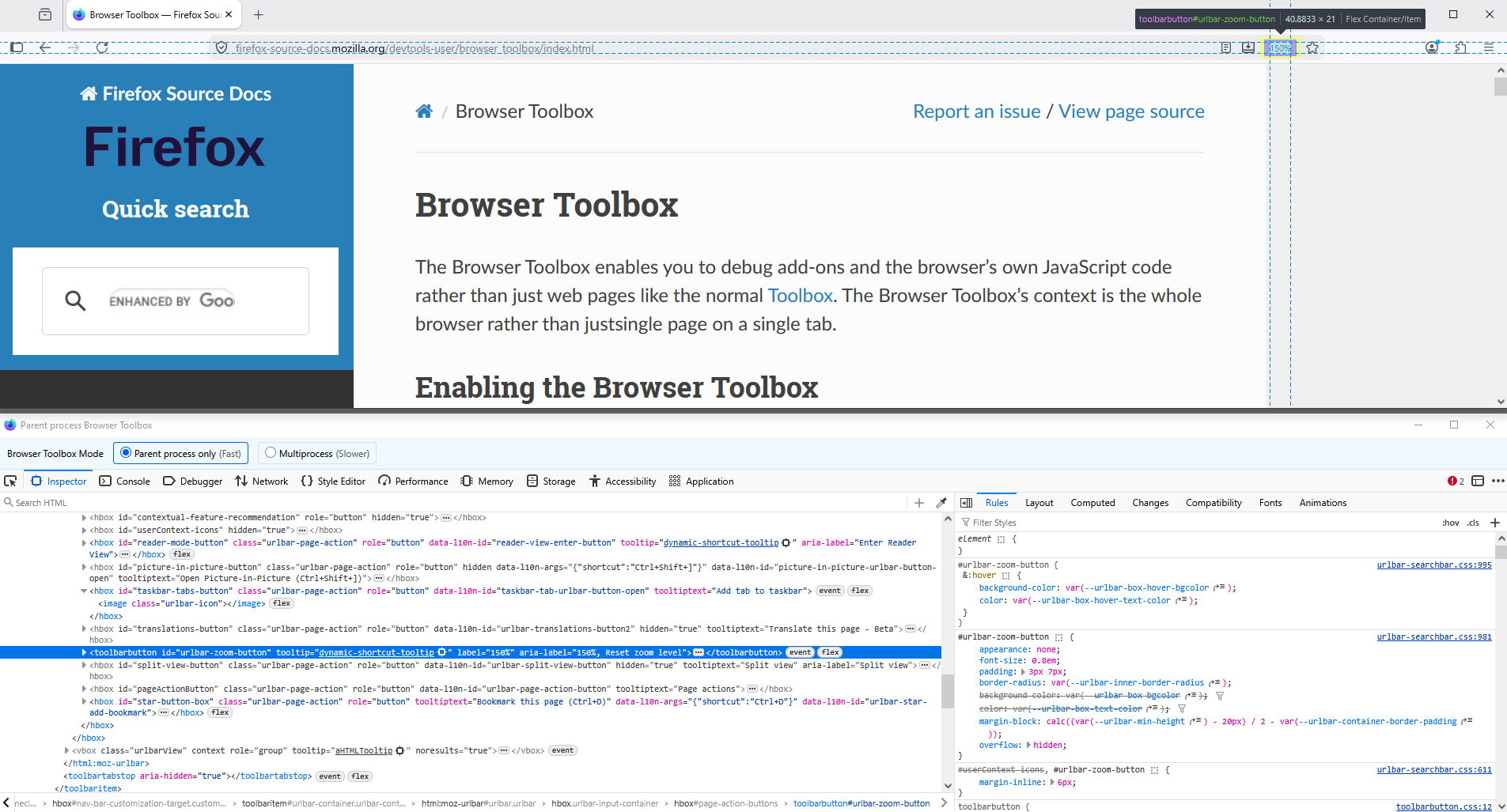Screen dimensions: 1507x812
Task: Open the Network tab
Action: pyautogui.click(x=262, y=481)
